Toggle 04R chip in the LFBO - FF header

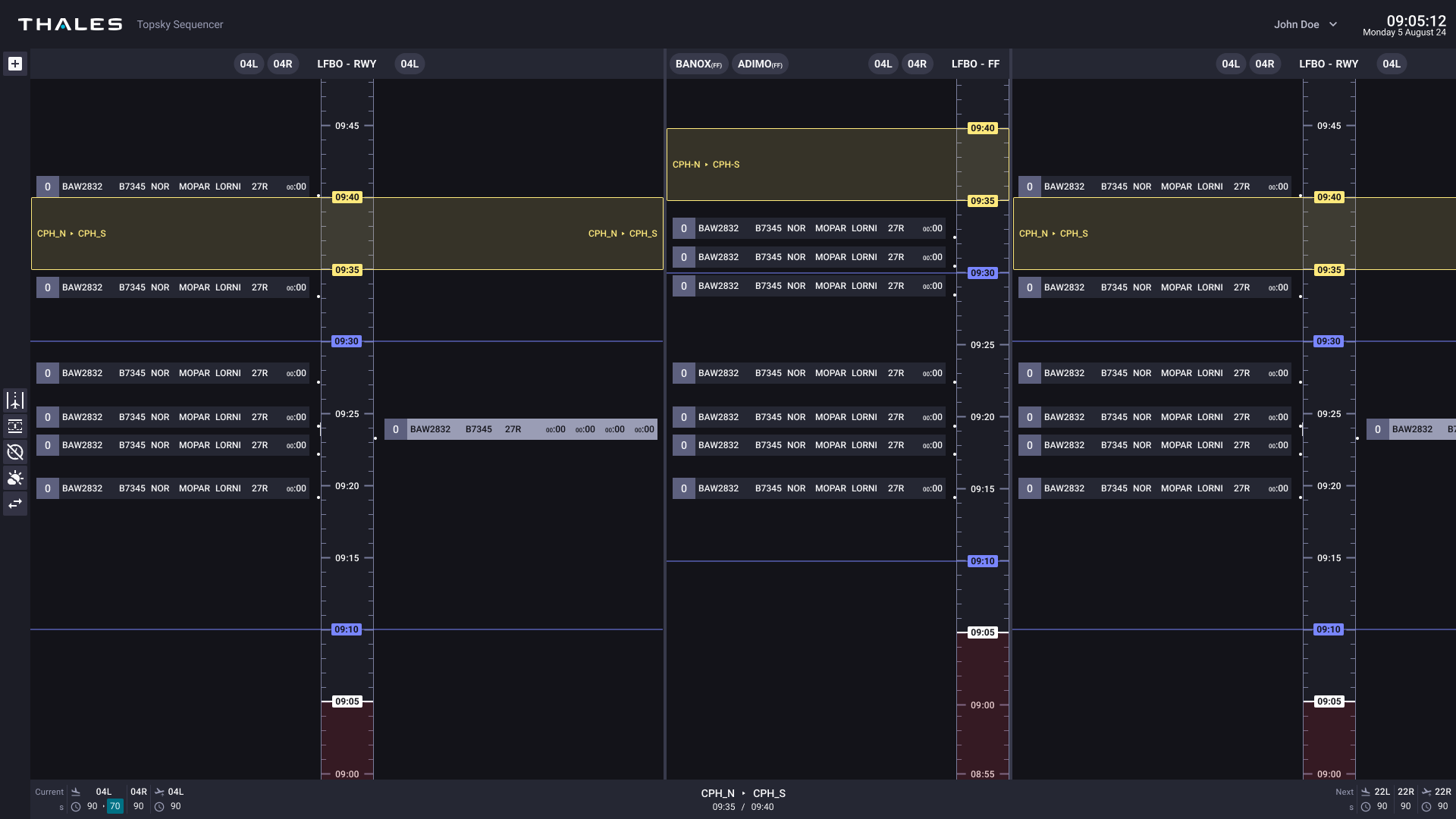pyautogui.click(x=917, y=64)
